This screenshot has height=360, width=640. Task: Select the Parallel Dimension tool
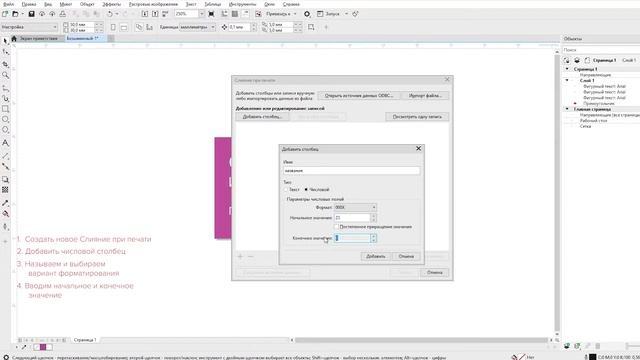5,156
